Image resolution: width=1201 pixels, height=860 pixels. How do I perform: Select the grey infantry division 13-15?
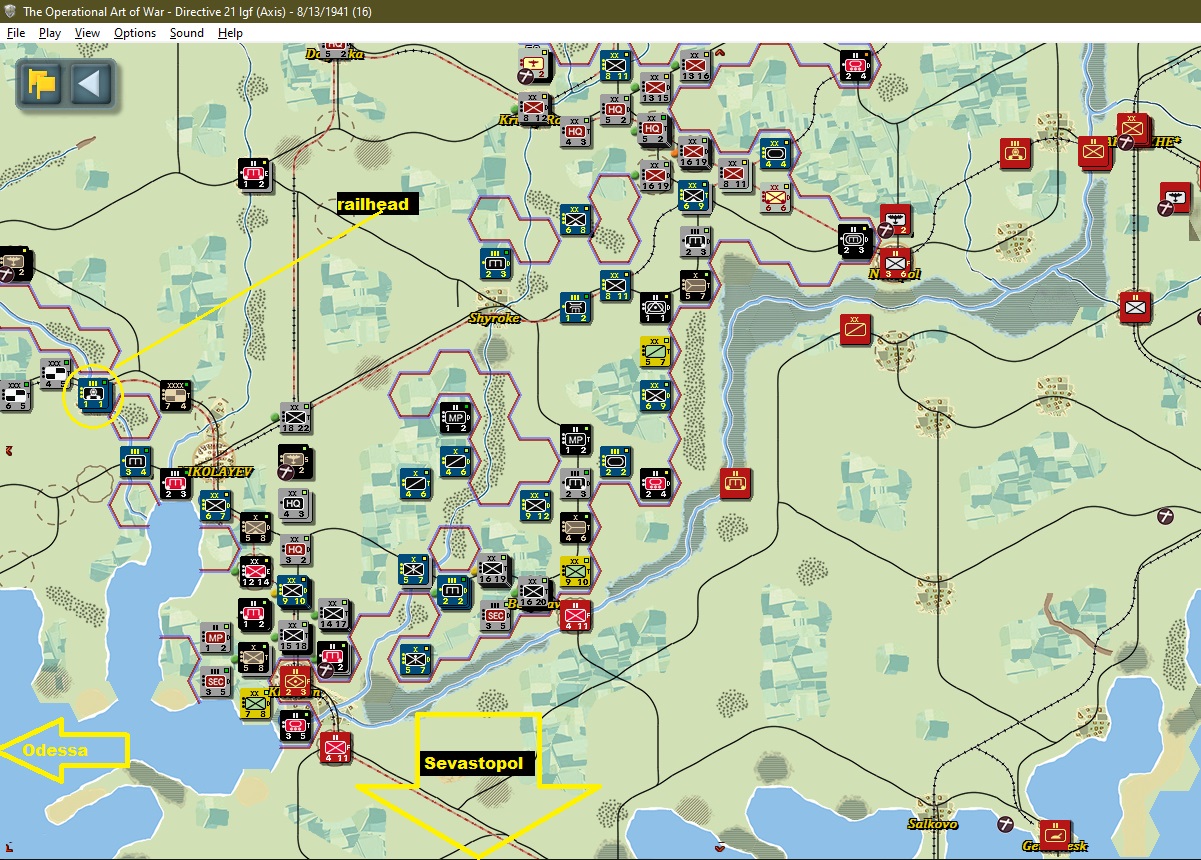coord(655,87)
